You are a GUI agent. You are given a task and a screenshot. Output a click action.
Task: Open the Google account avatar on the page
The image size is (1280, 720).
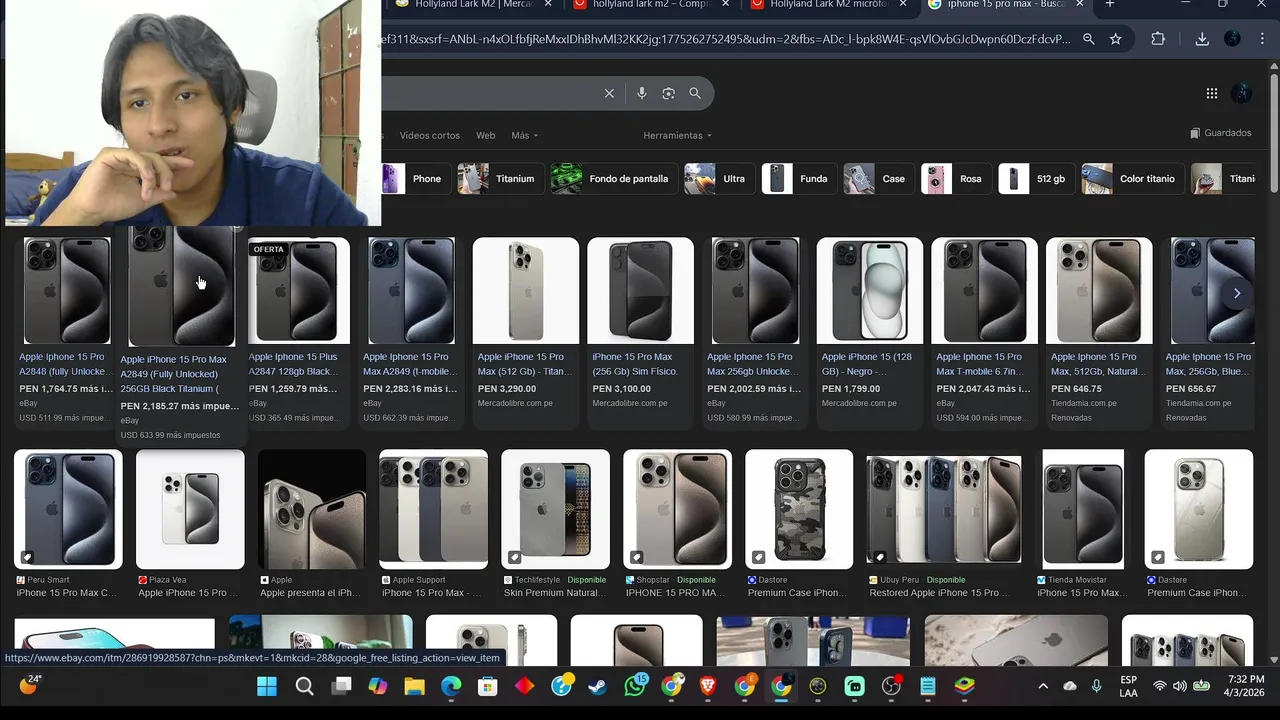coord(1242,93)
